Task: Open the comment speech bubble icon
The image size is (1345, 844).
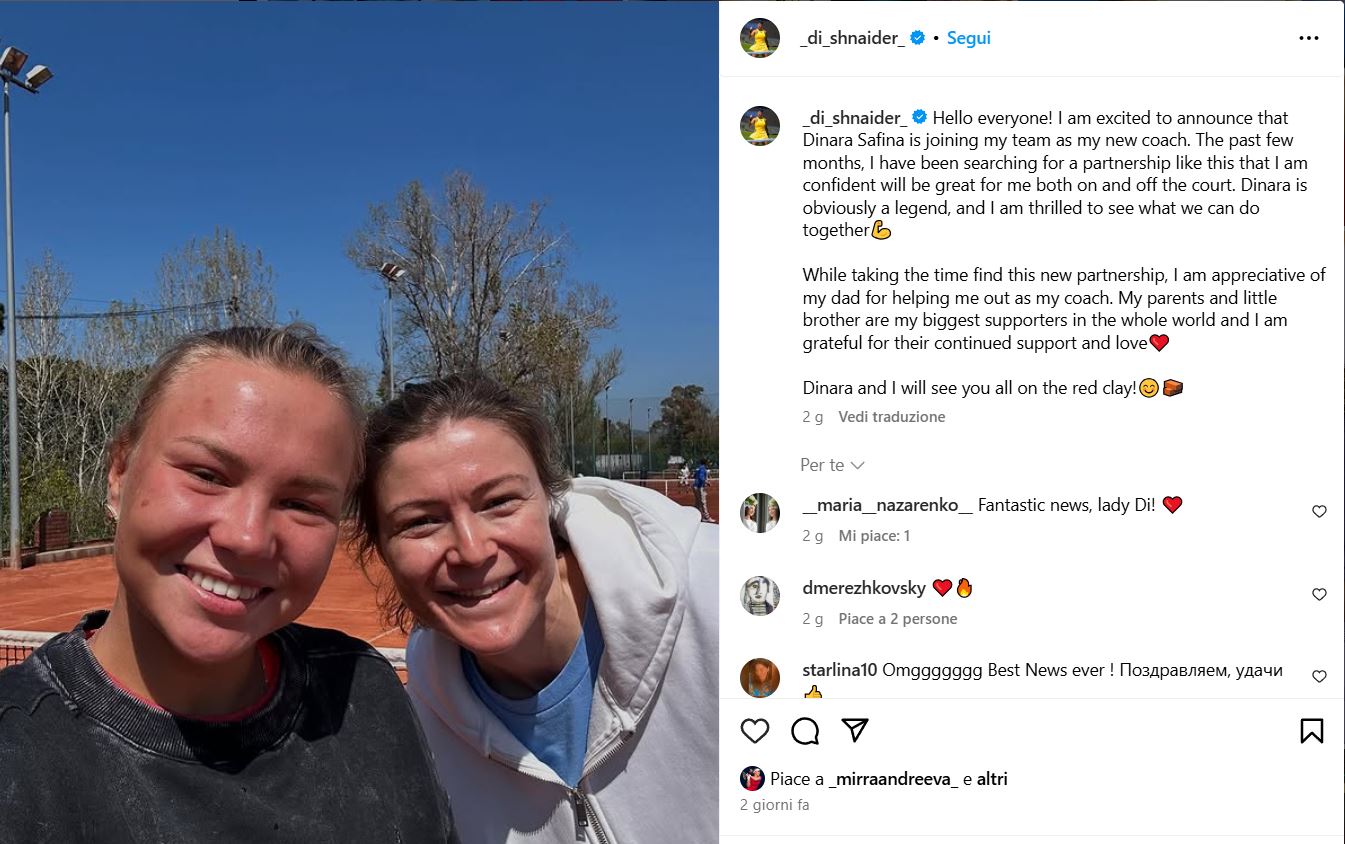Action: point(805,731)
